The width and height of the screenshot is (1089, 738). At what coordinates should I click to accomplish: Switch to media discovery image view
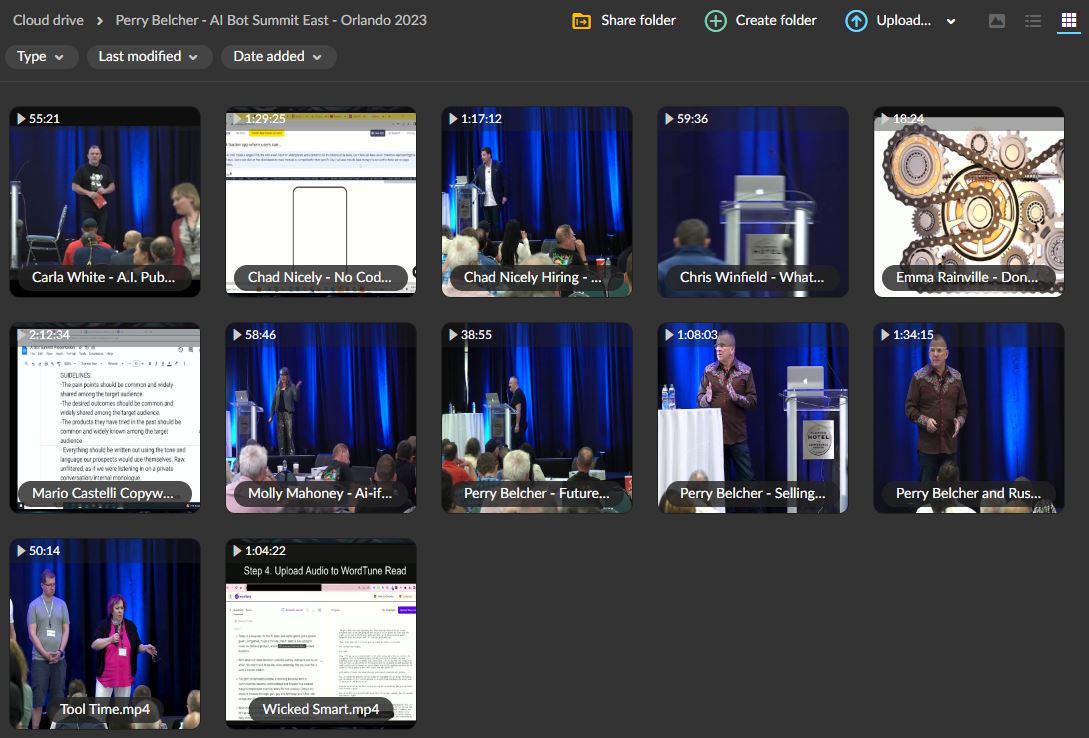[996, 21]
